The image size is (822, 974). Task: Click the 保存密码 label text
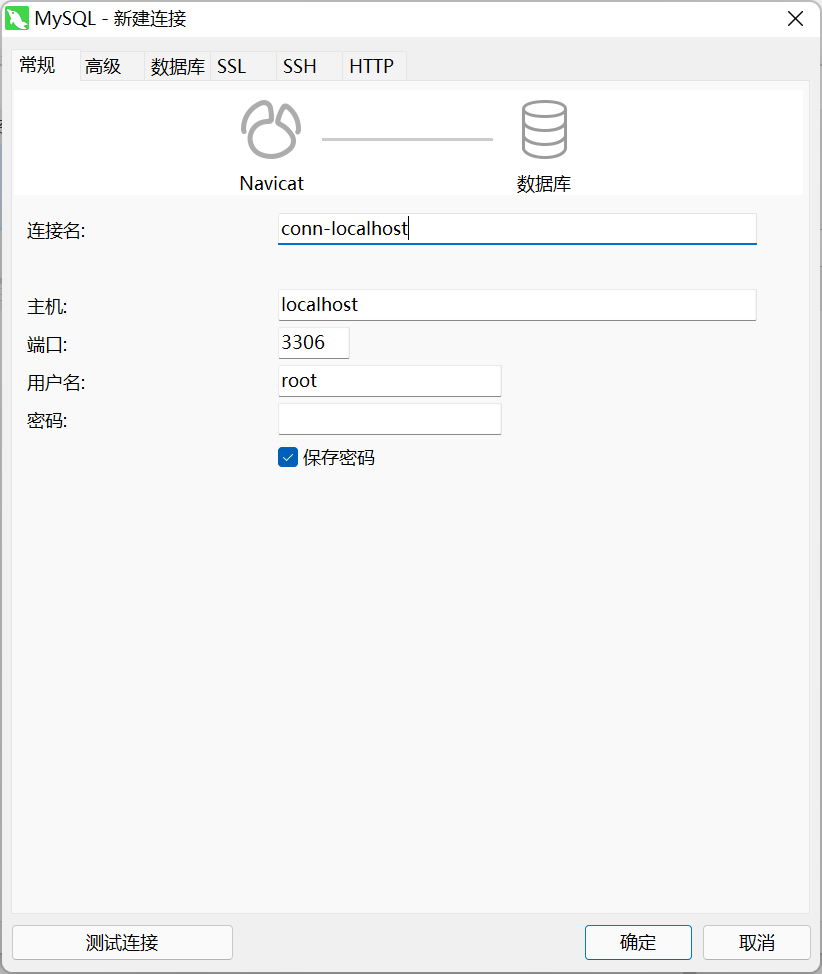(339, 457)
